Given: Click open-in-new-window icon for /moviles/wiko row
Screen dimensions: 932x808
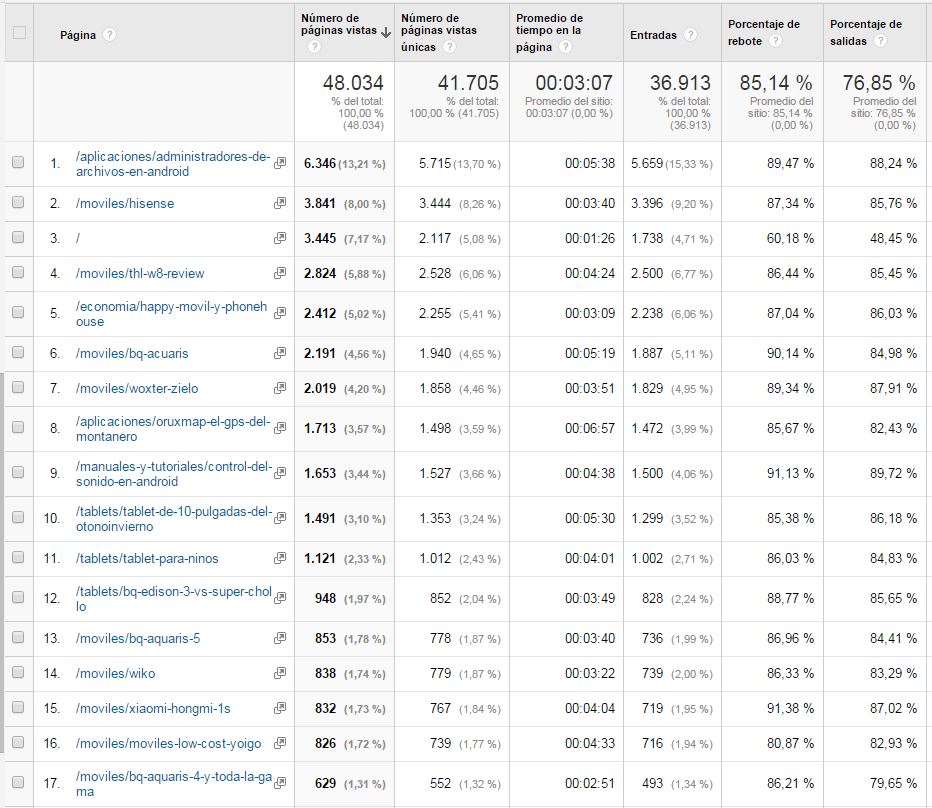Looking at the screenshot, I should pos(280,674).
